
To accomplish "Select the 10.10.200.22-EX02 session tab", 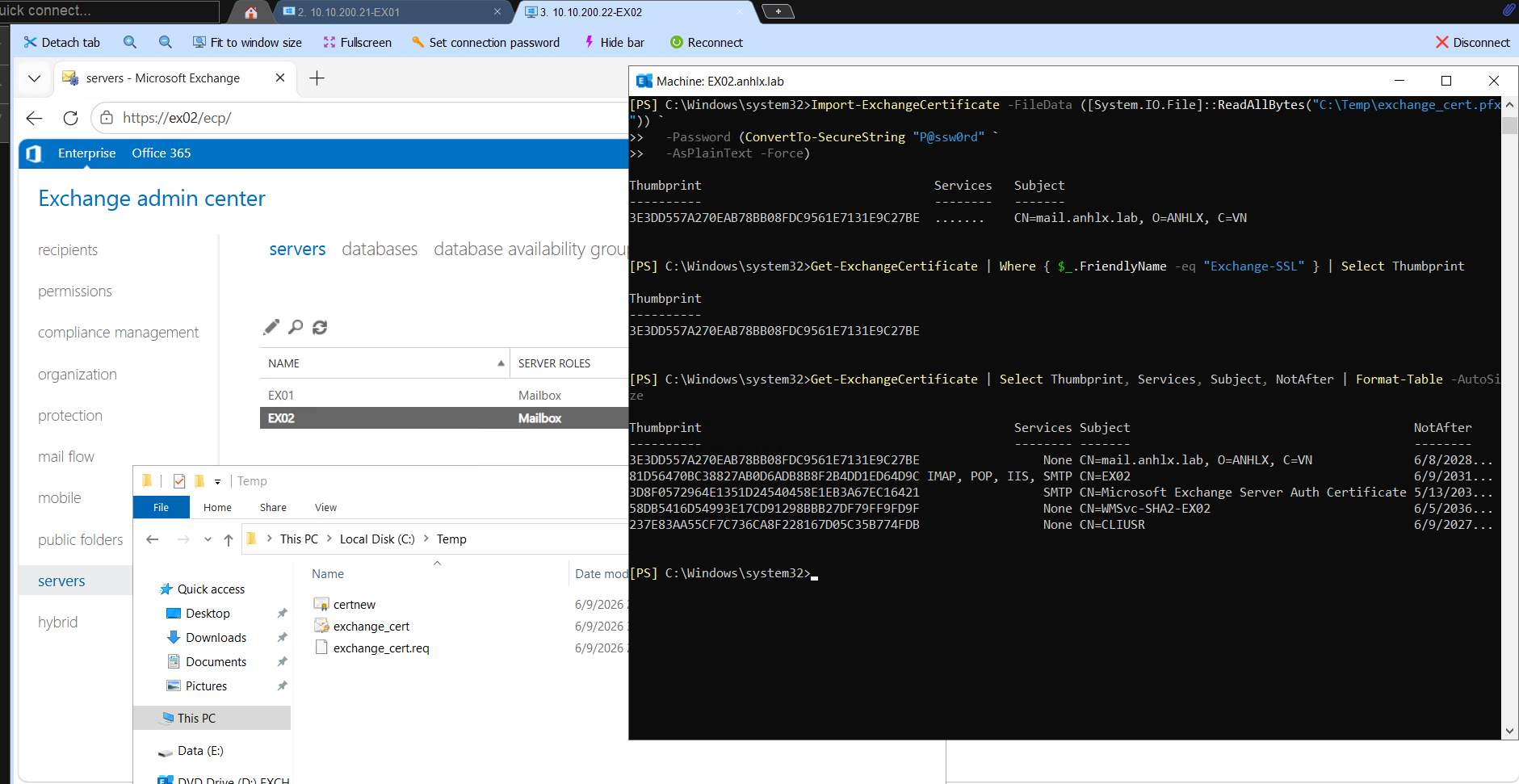I will point(634,12).
